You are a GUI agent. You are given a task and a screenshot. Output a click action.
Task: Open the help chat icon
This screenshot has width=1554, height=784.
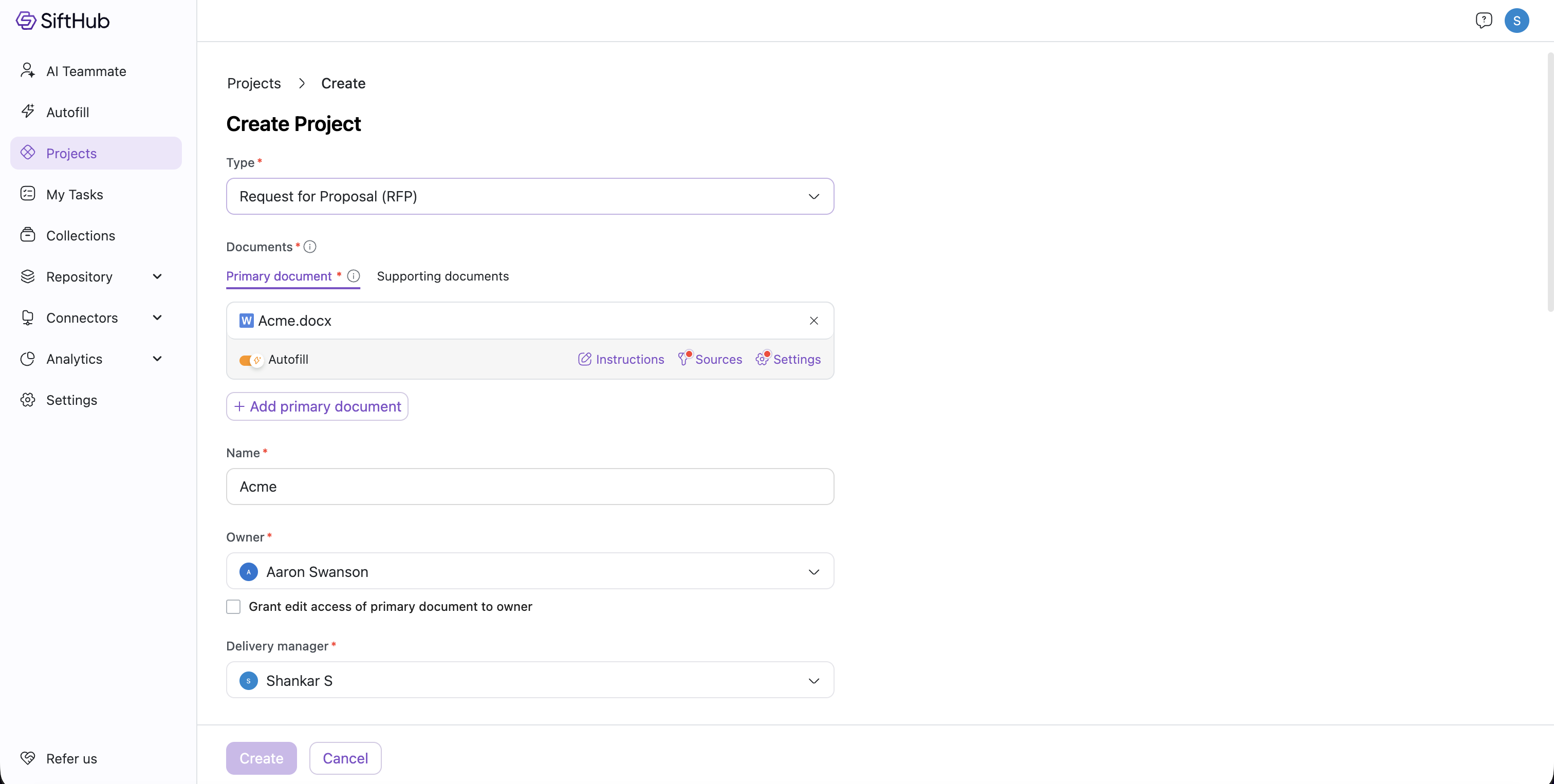coord(1484,21)
